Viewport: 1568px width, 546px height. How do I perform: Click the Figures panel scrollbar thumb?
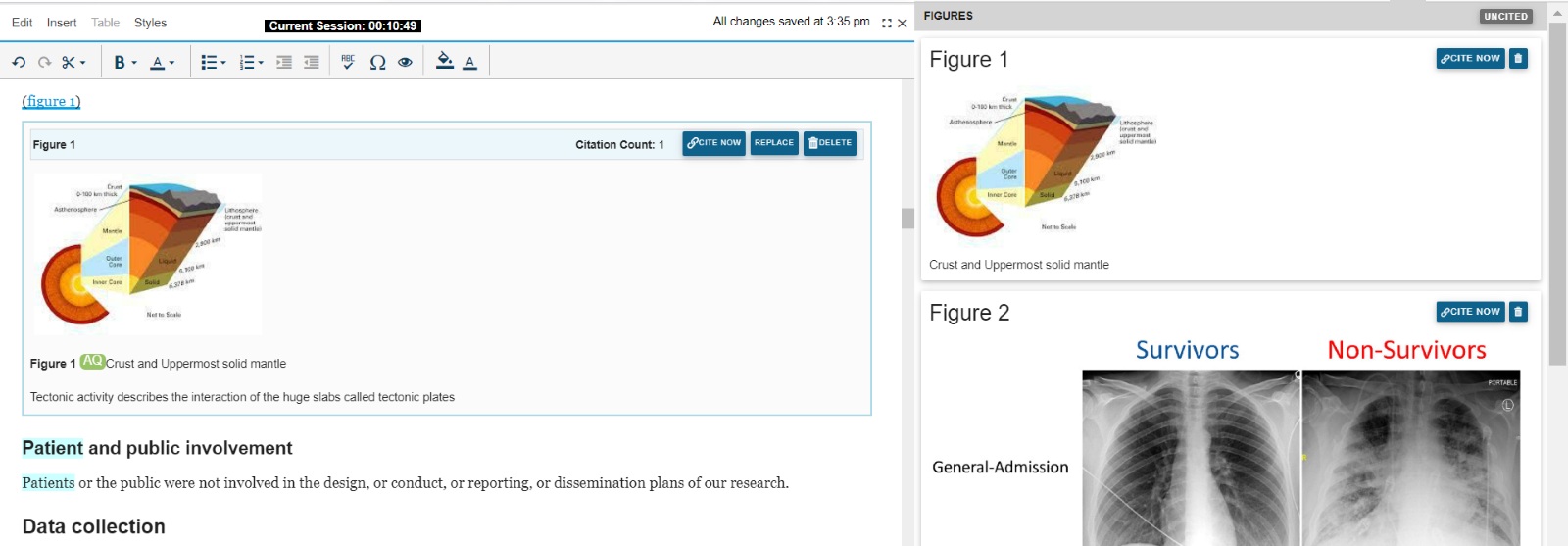point(1557,194)
